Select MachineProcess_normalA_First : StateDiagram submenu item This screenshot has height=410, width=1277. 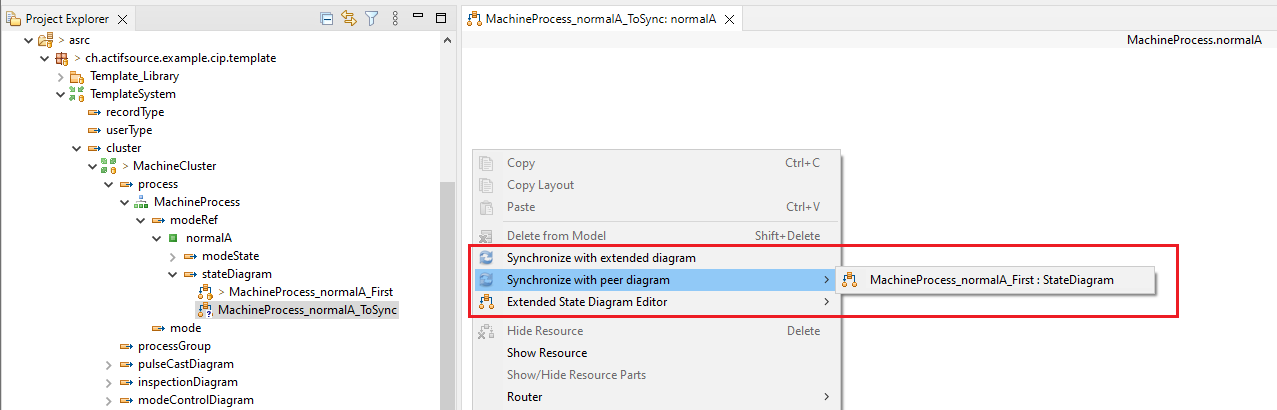tap(991, 280)
